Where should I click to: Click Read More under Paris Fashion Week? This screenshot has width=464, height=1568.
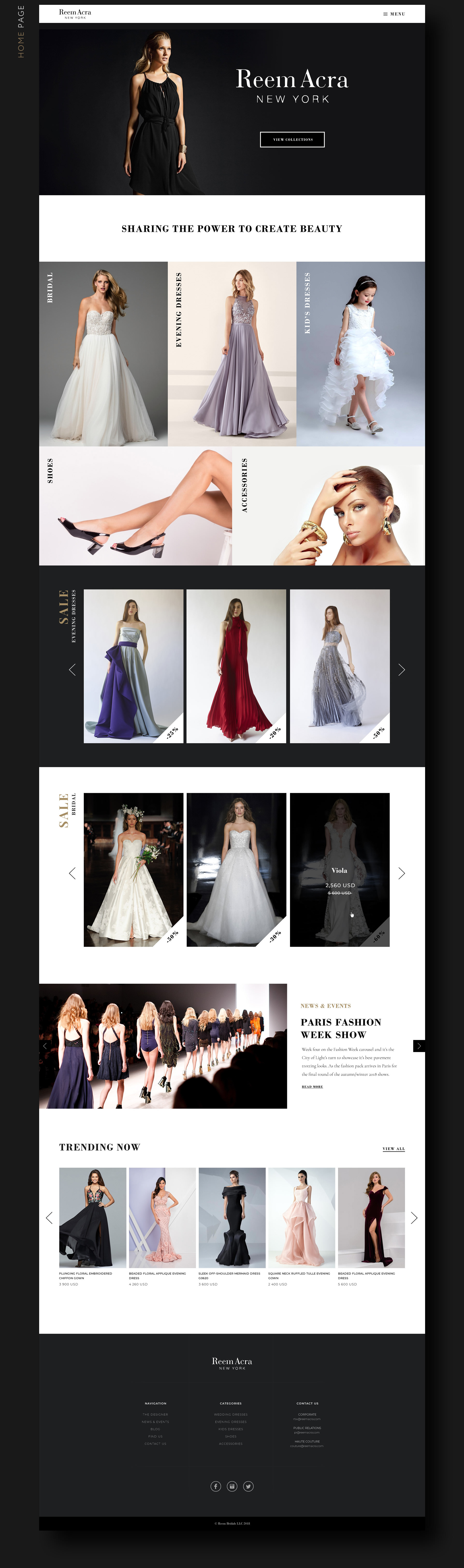312,1087
